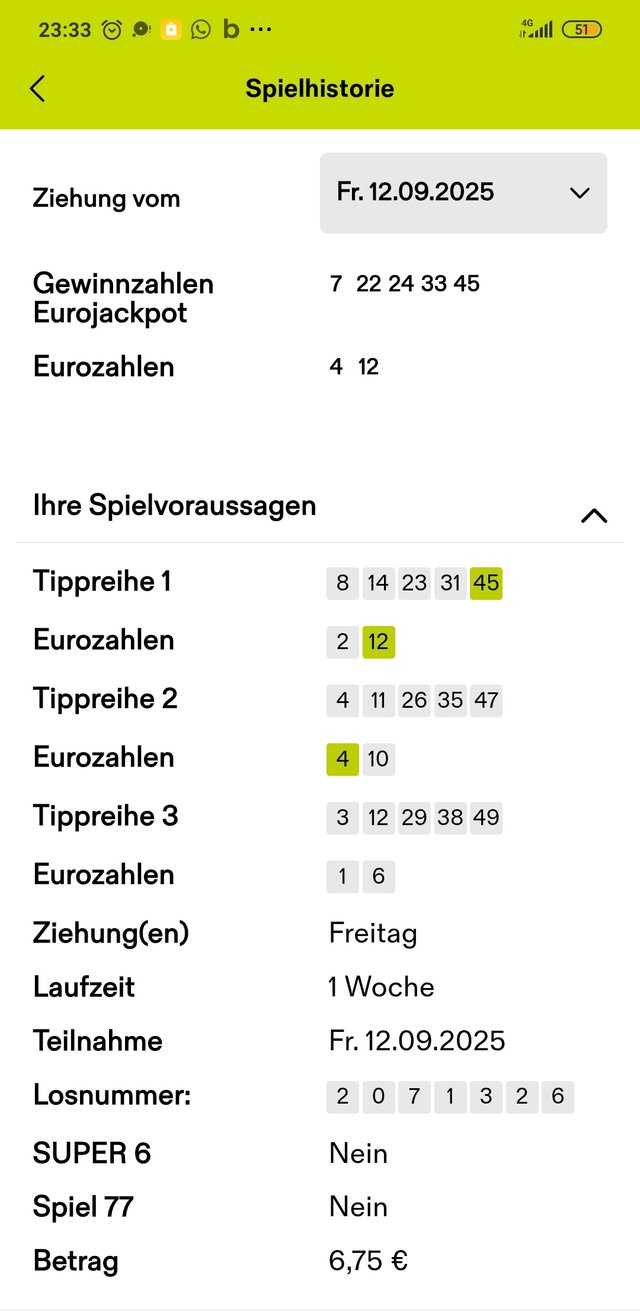Tap the WhatsApp notification icon
Screen dimensions: 640x1313
(201, 29)
